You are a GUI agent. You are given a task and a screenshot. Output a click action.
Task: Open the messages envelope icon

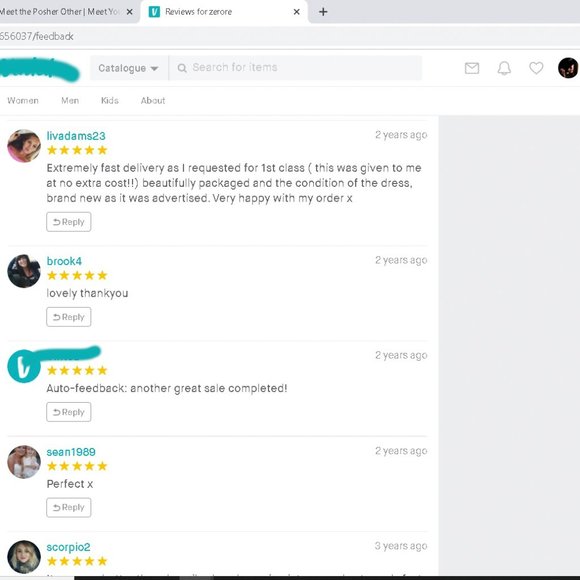472,68
